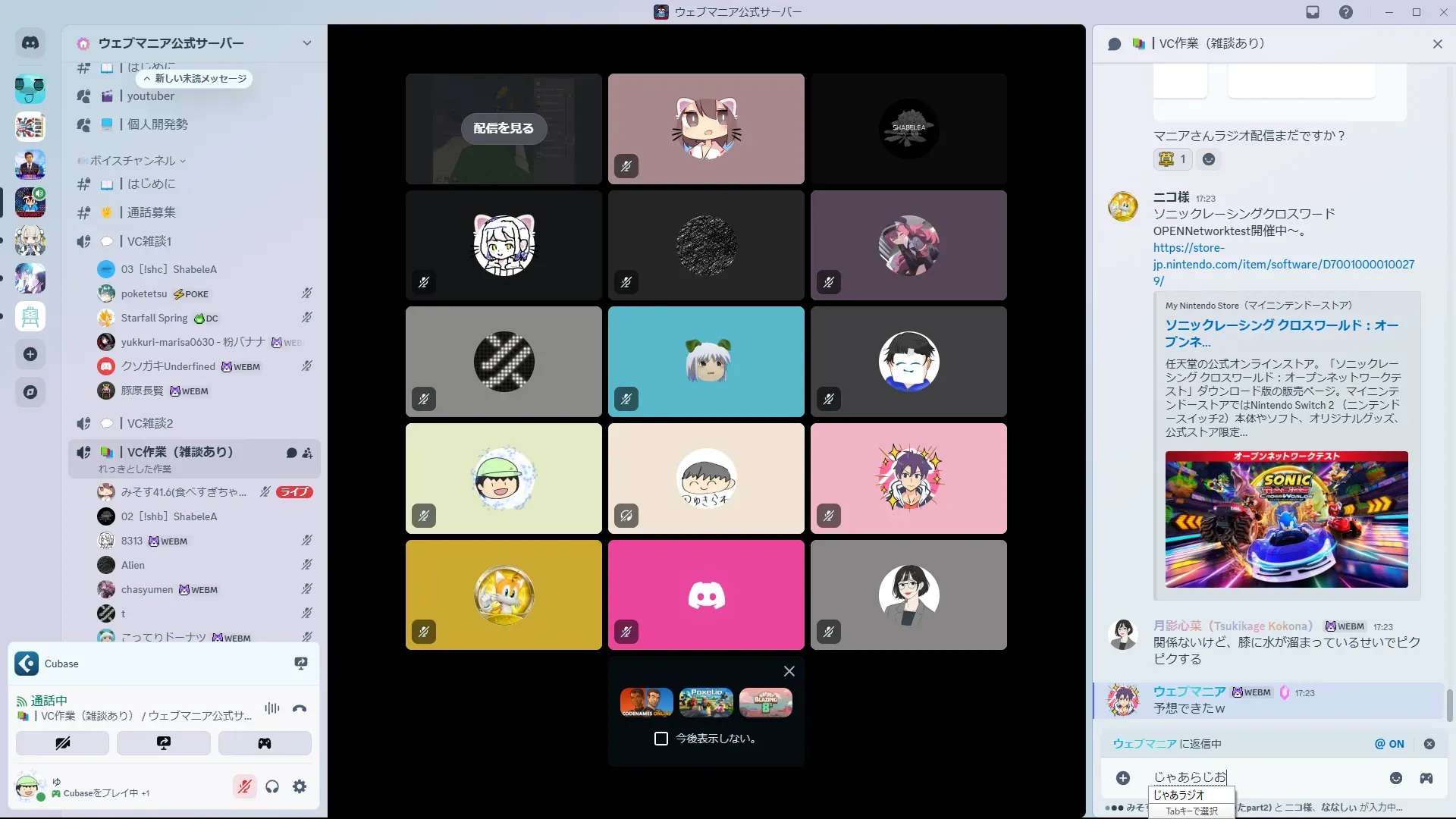1456x819 pixels.
Task: Open the emoji picker in chat input
Action: click(x=1395, y=778)
